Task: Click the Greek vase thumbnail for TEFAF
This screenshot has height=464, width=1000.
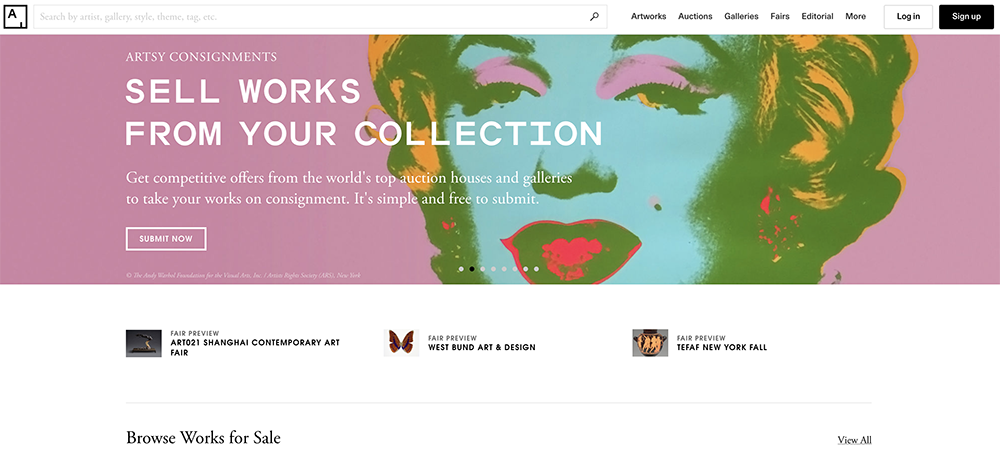Action: 650,343
